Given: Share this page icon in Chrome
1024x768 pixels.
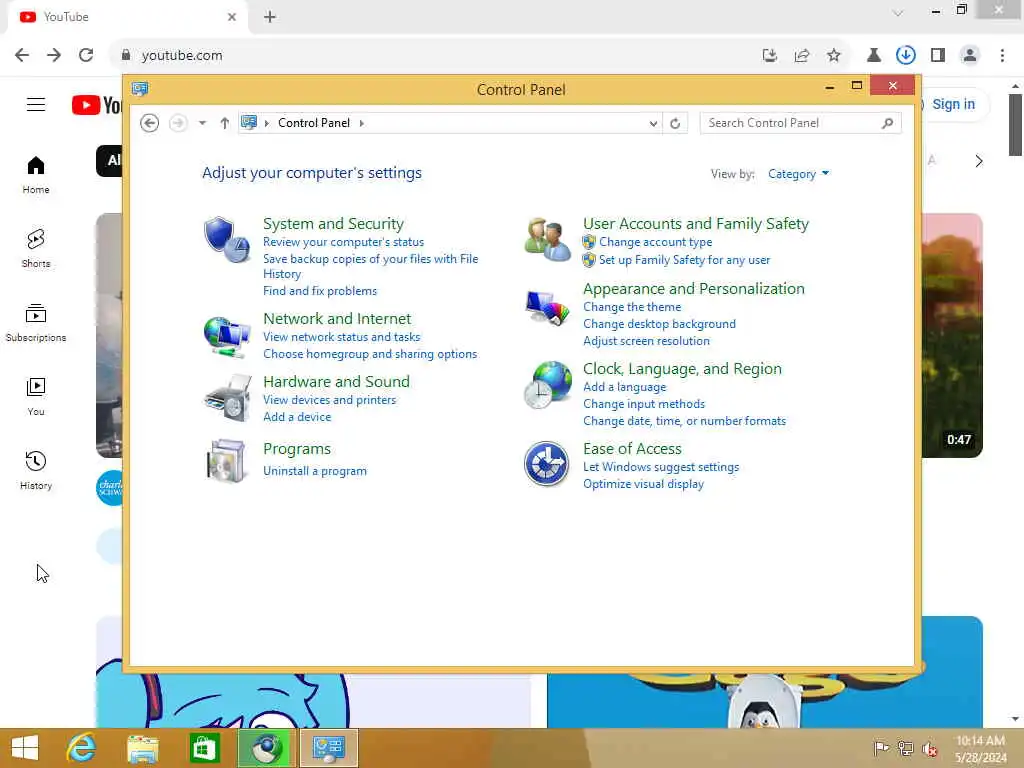Looking at the screenshot, I should (802, 55).
